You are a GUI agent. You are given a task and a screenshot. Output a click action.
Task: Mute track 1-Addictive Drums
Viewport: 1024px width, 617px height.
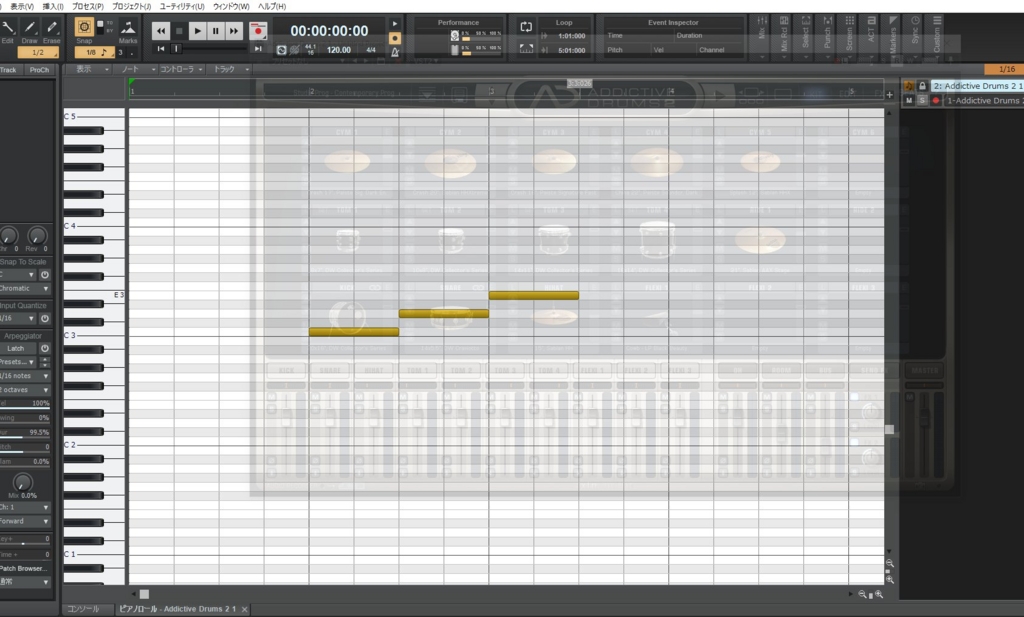(x=908, y=101)
